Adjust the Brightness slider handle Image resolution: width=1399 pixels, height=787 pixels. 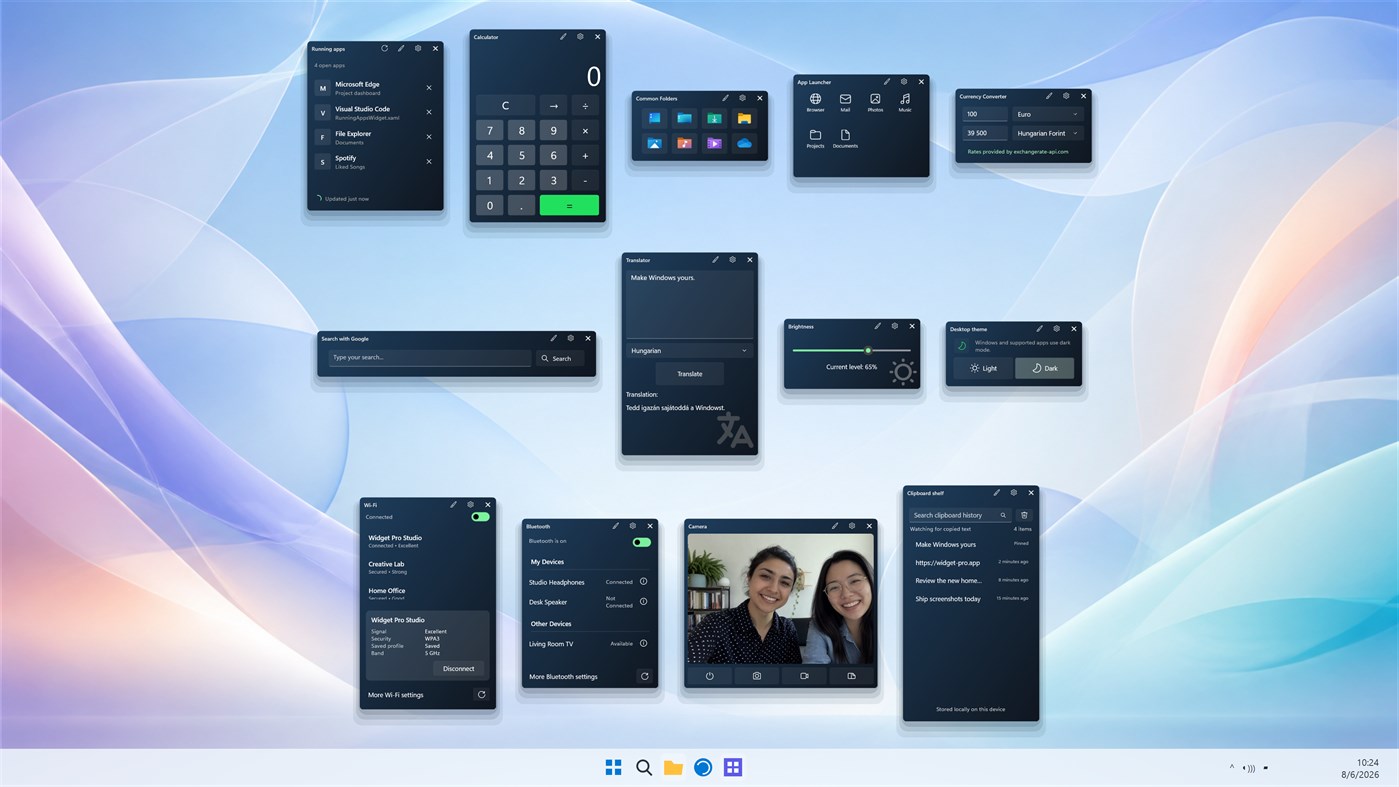pos(868,350)
